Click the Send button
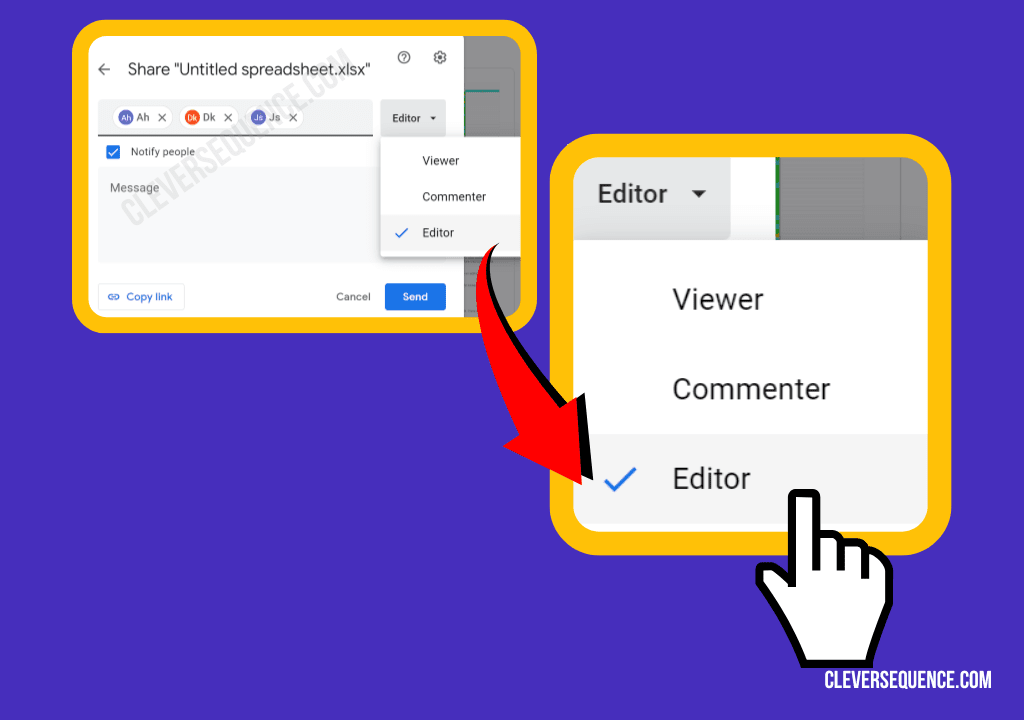This screenshot has width=1024, height=720. (x=415, y=296)
